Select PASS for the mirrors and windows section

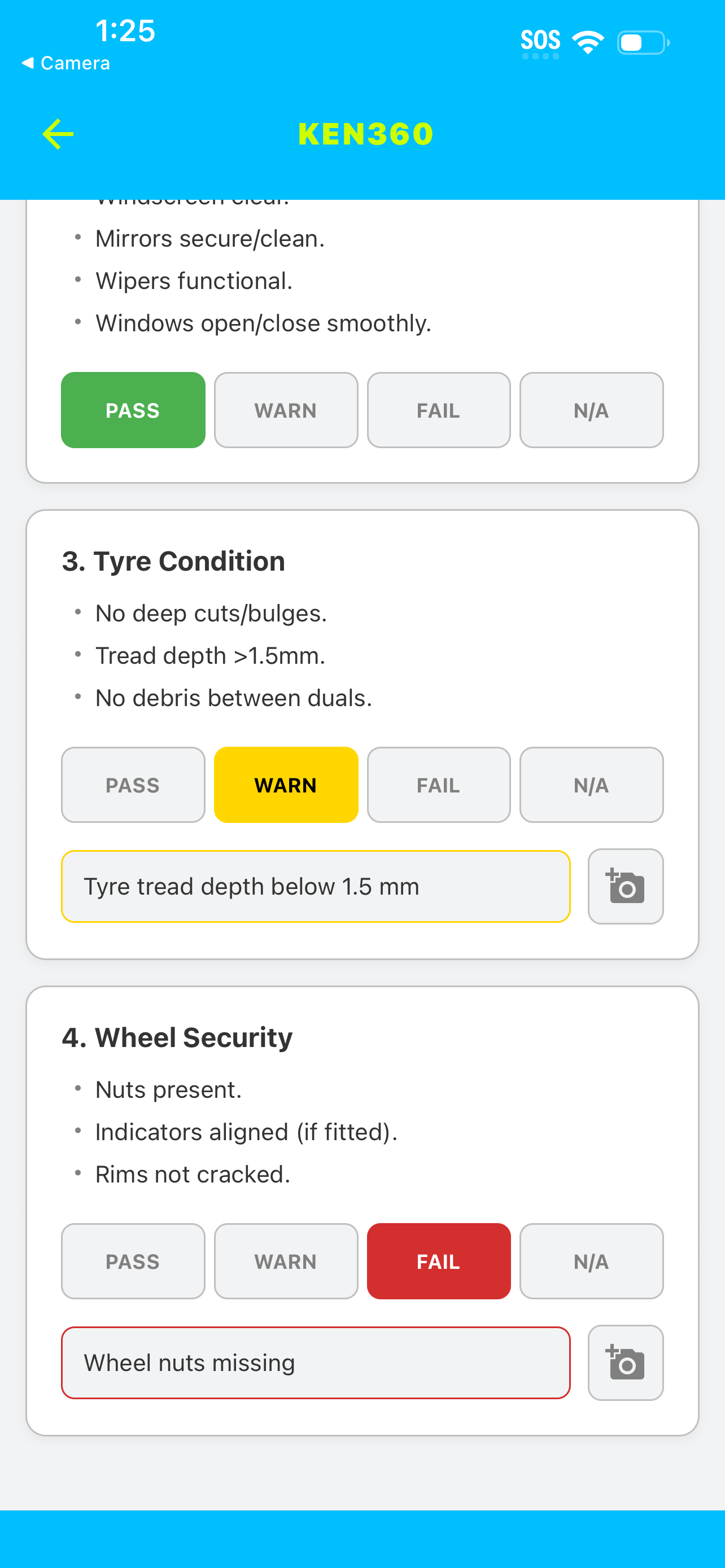tap(133, 410)
